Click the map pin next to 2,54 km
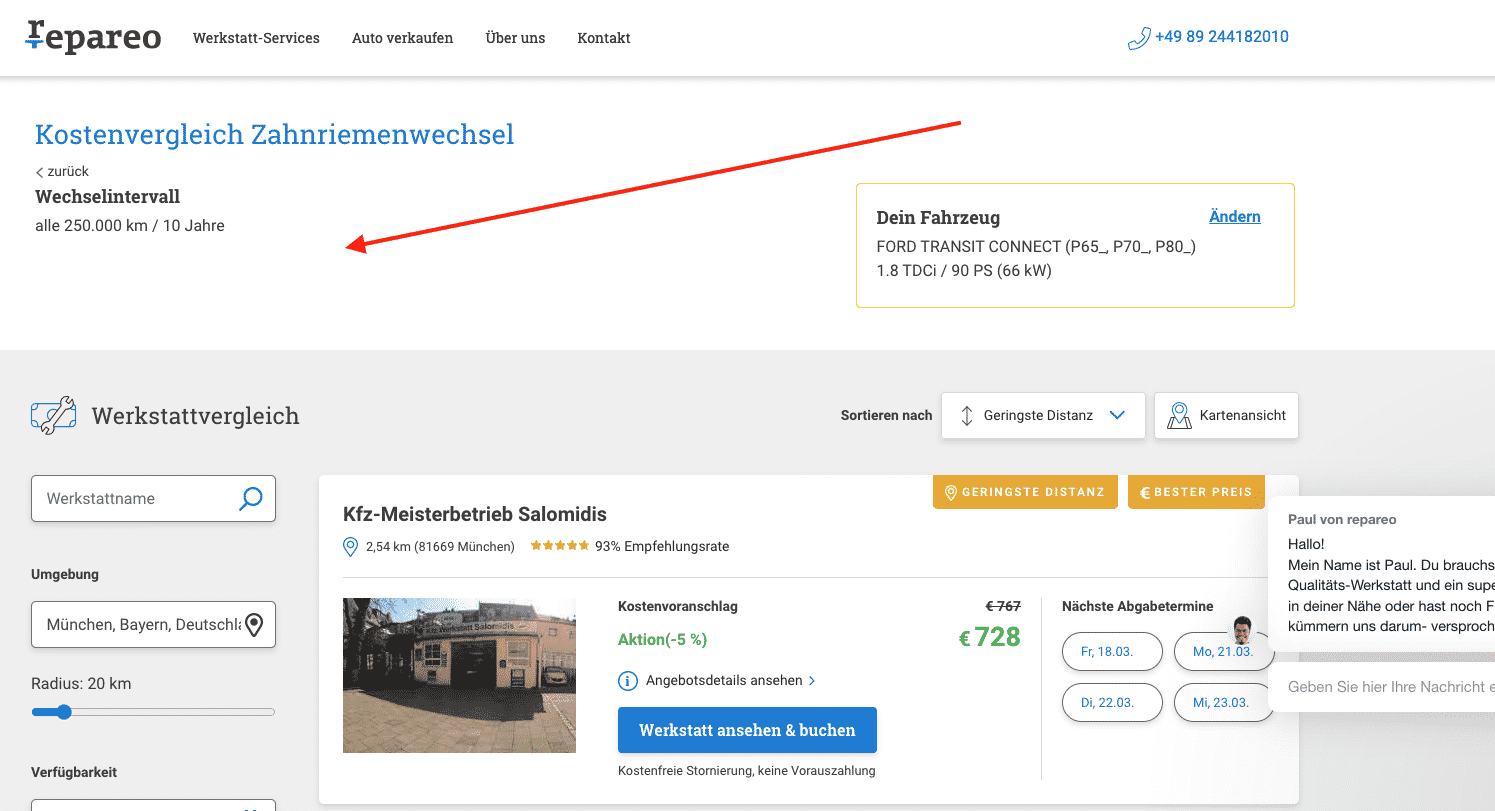 pyautogui.click(x=350, y=546)
